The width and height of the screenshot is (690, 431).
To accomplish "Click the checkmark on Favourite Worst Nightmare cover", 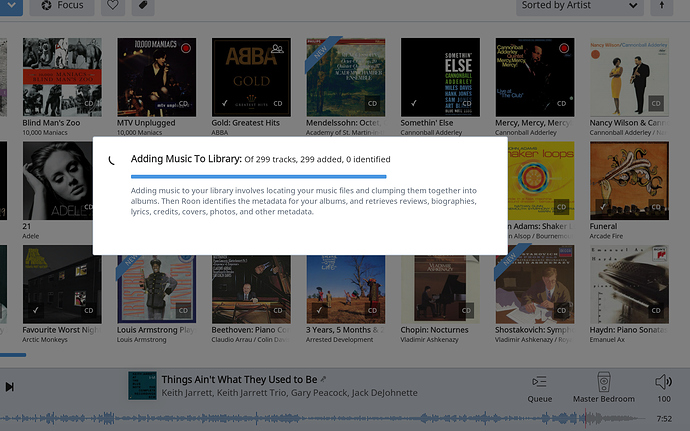I will click(36, 310).
